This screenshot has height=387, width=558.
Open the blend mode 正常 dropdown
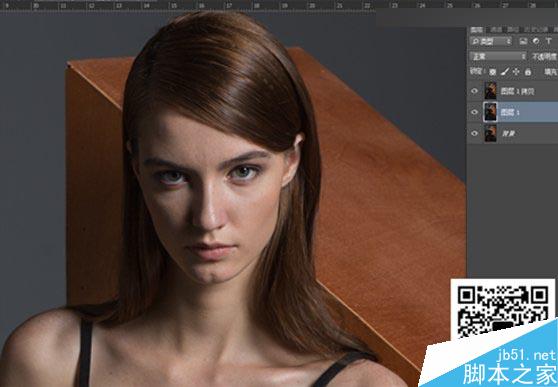point(498,57)
